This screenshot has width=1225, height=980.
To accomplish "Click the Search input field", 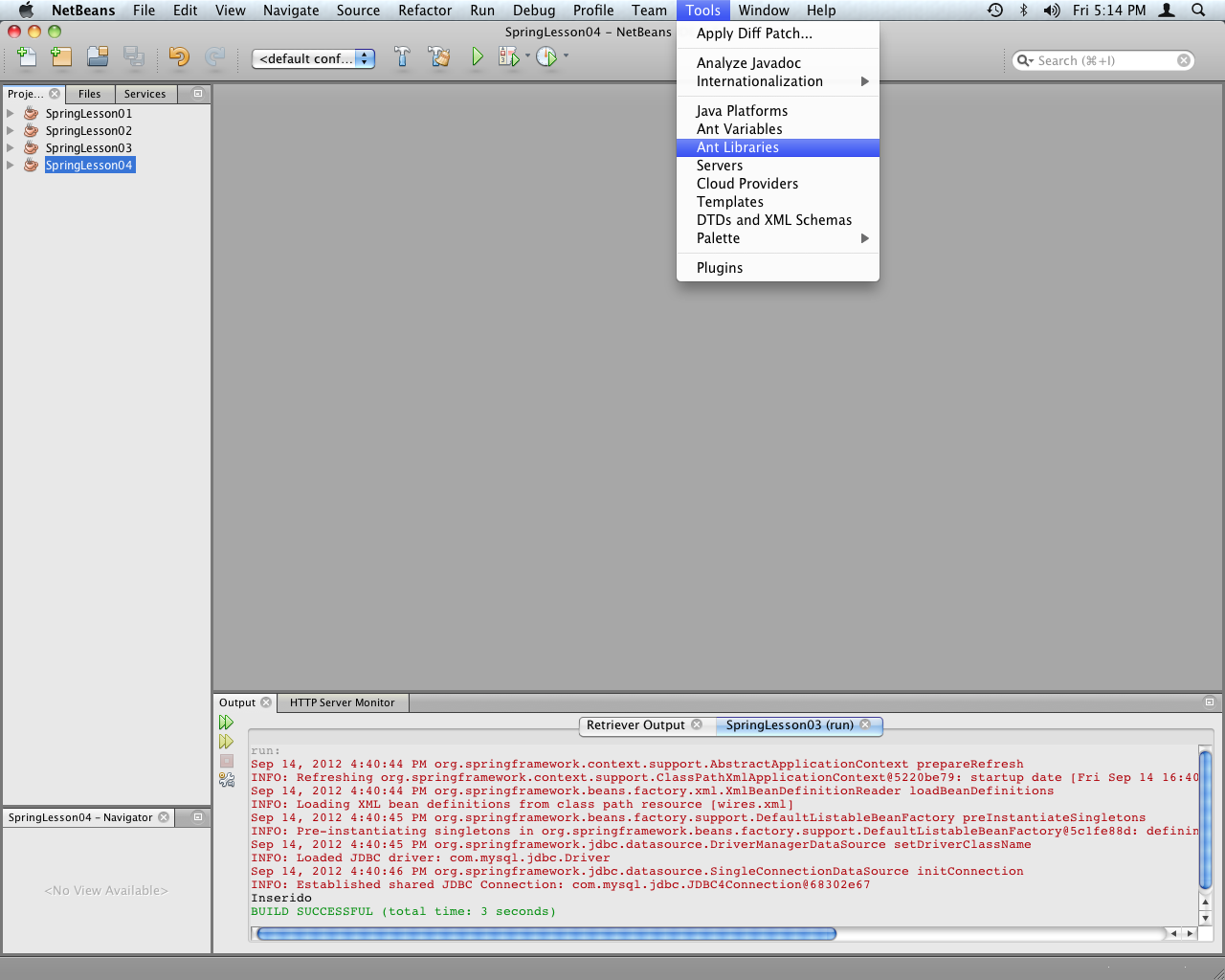I will (1104, 60).
